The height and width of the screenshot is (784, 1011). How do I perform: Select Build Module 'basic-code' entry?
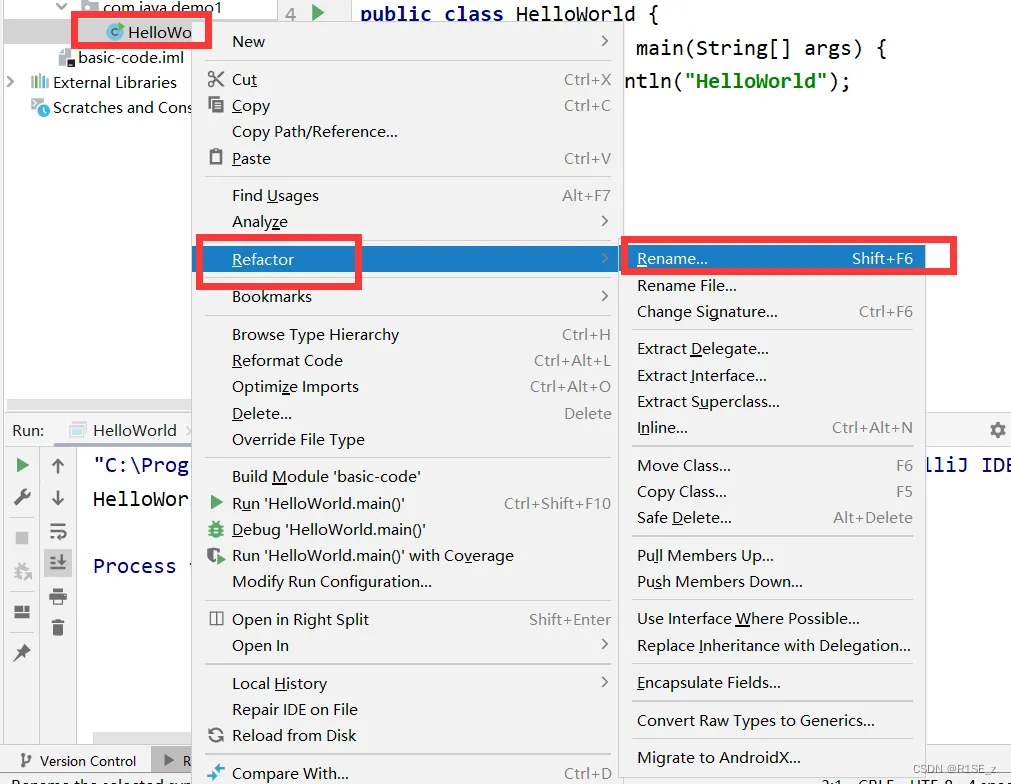[407, 476]
